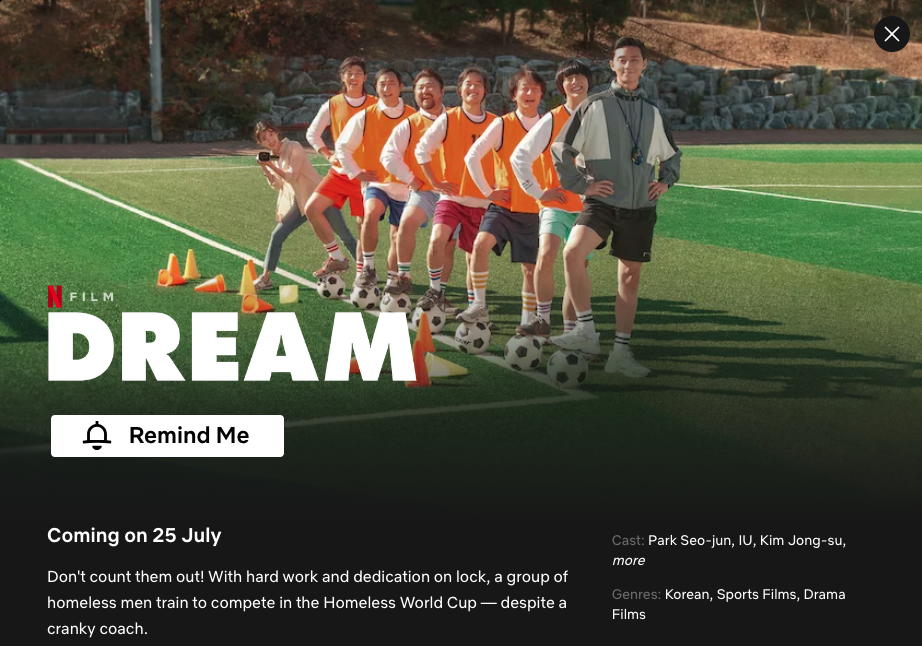The image size is (922, 646).
Task: Expand the cast list via 'more'
Action: 629,560
